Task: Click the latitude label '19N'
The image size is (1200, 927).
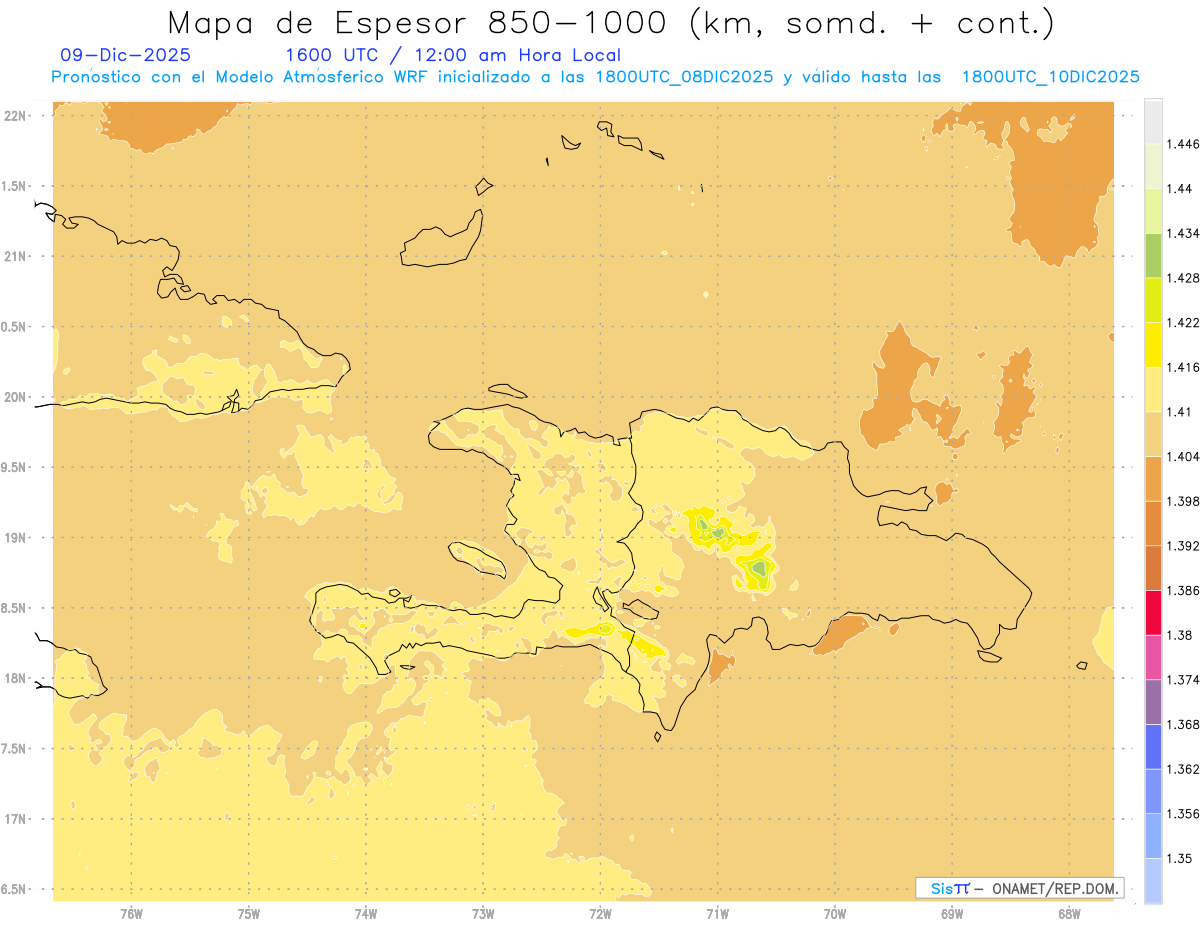Action: click(x=16, y=538)
